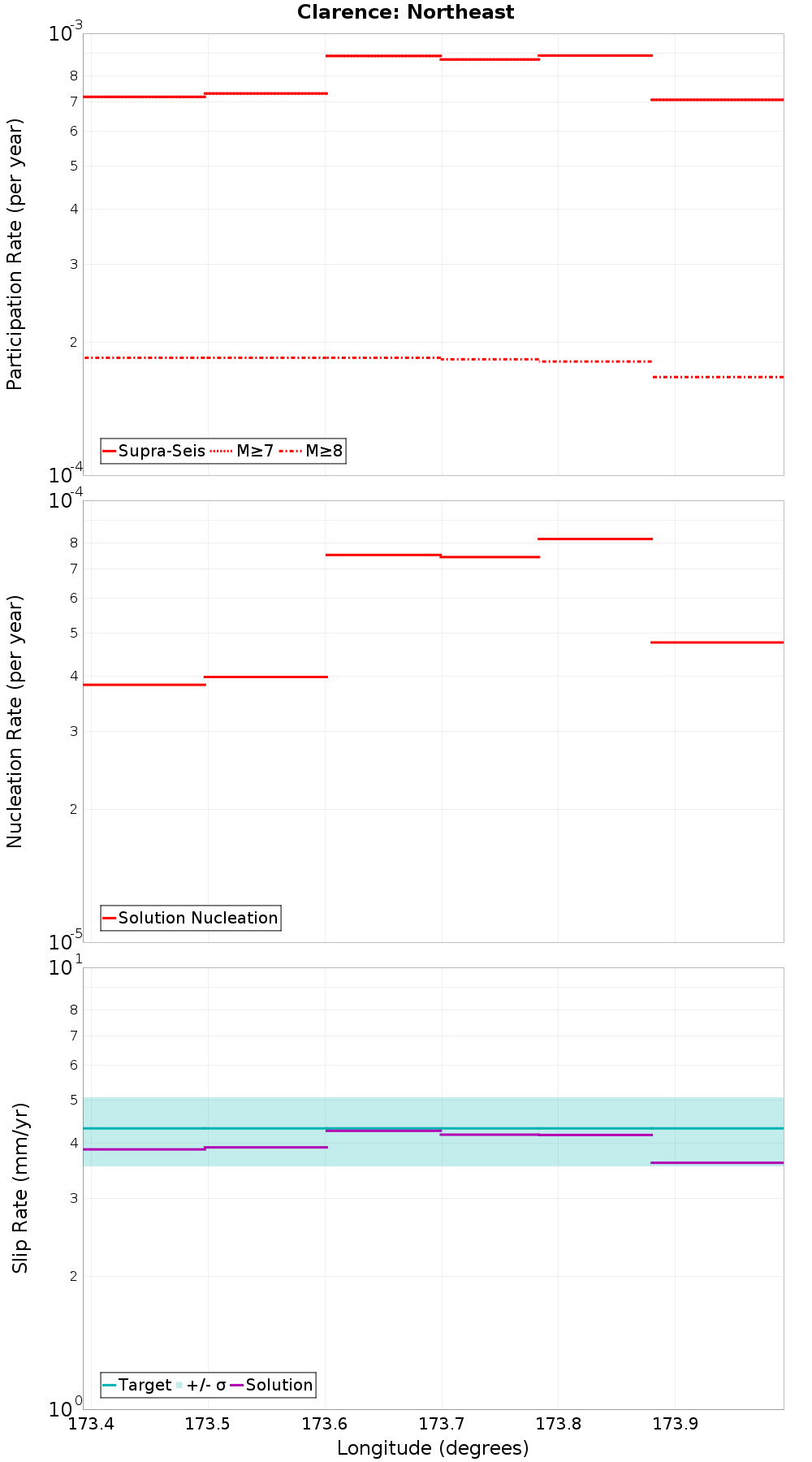The width and height of the screenshot is (812, 1462).
Task: Click the 173.4 longitude tick label
Action: pyautogui.click(x=91, y=1424)
